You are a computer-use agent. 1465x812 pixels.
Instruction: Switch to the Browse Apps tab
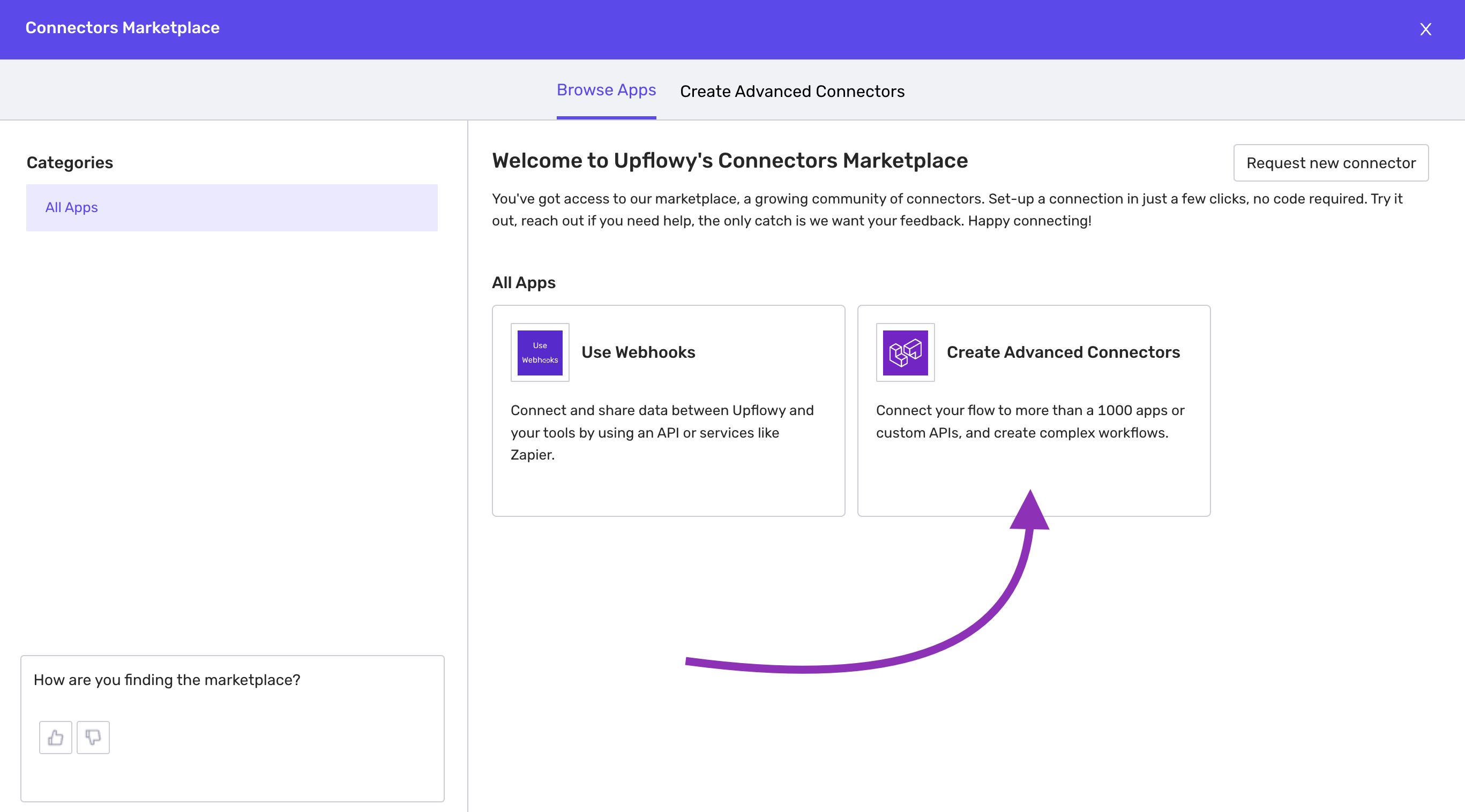click(x=606, y=91)
